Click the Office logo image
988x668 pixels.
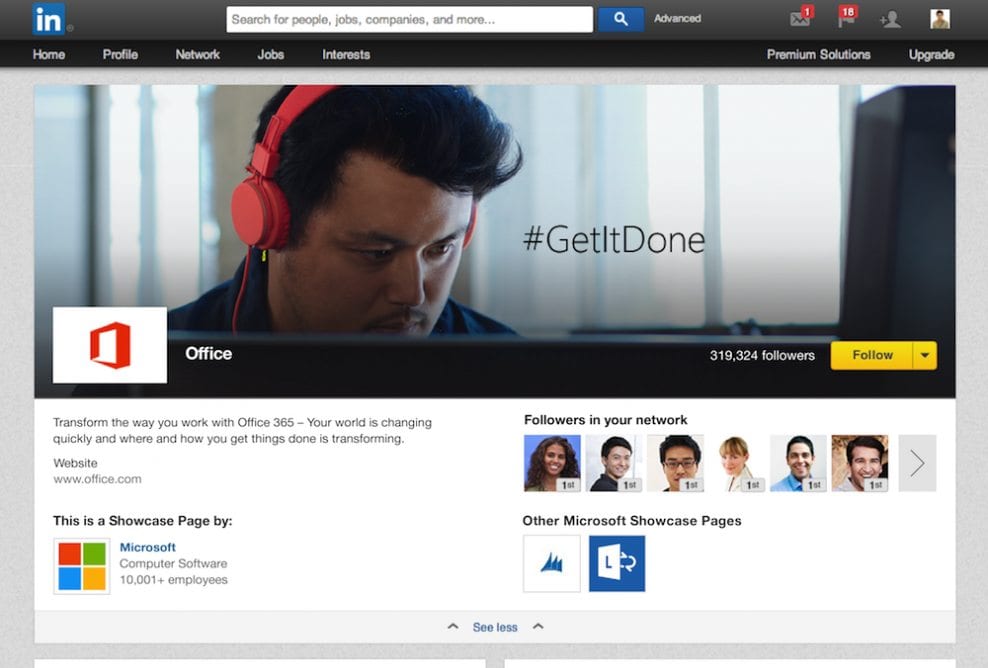pyautogui.click(x=110, y=345)
